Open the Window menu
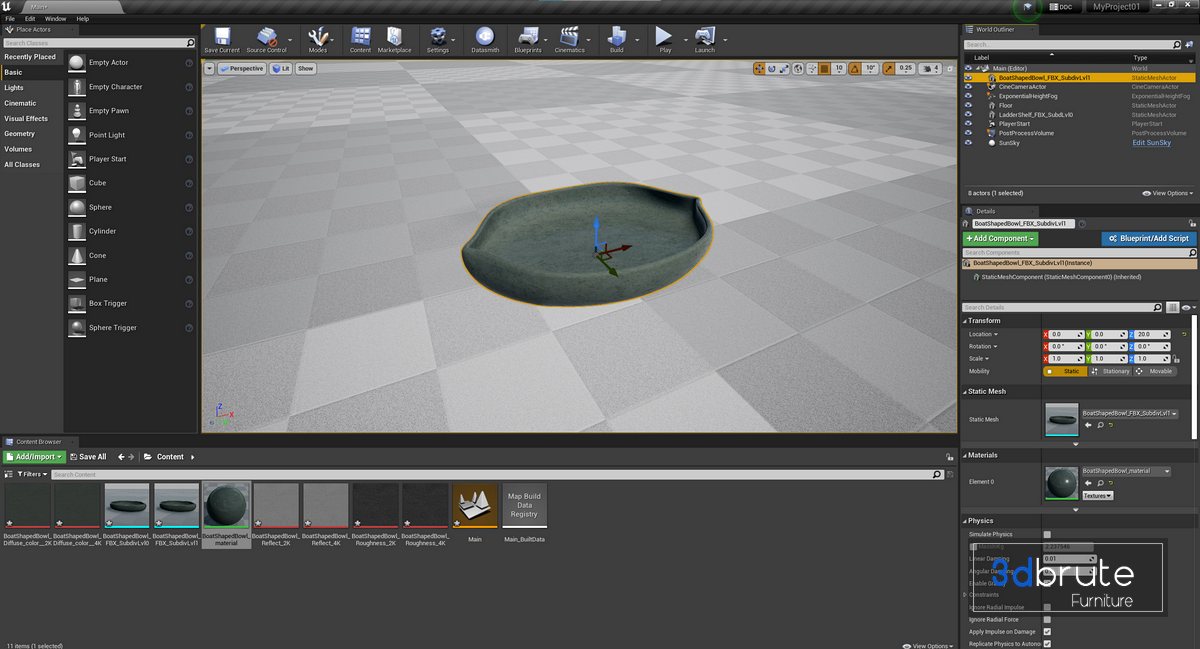Viewport: 1200px width, 649px height. click(56, 19)
